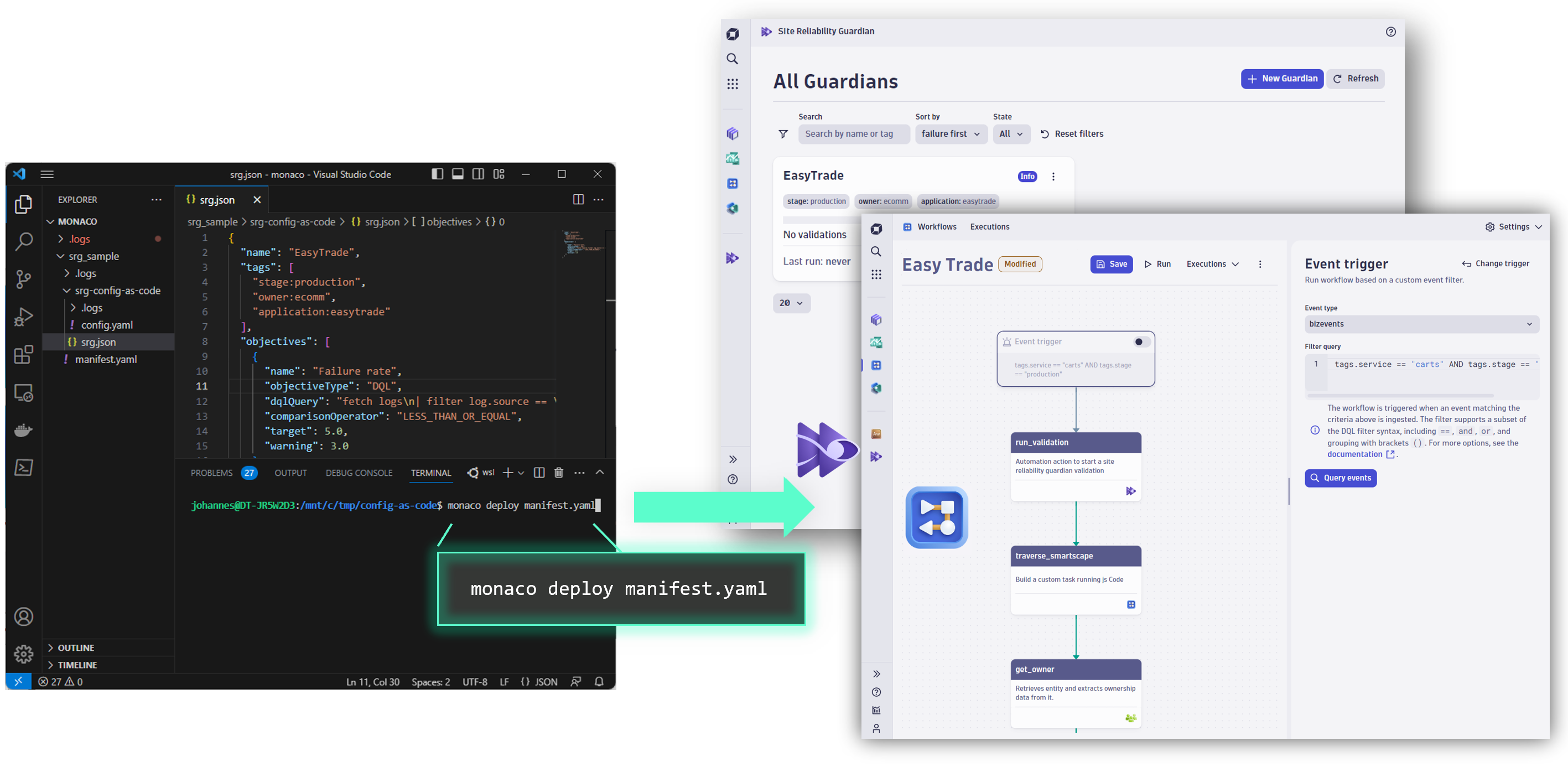Open Remote Explorer icon in VS Code

click(x=23, y=393)
